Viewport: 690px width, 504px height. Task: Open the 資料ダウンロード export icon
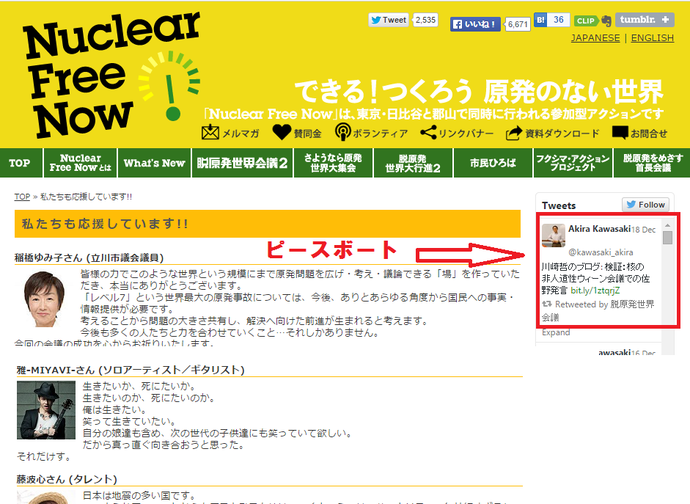click(x=514, y=133)
